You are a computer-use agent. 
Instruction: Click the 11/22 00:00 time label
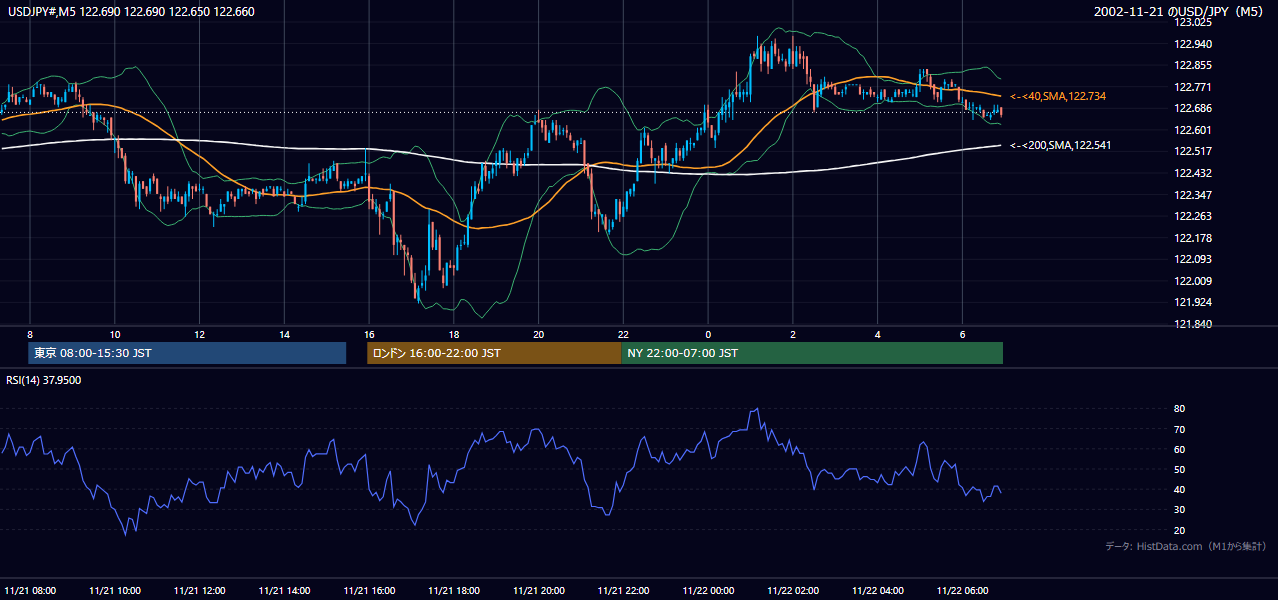tap(709, 590)
